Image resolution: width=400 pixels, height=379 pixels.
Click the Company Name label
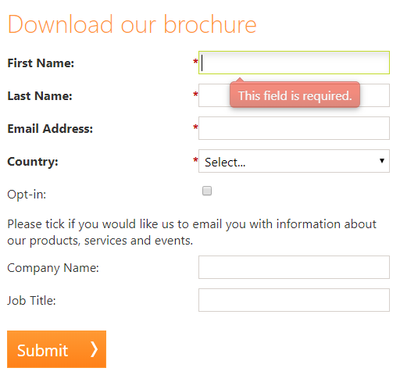pos(53,268)
